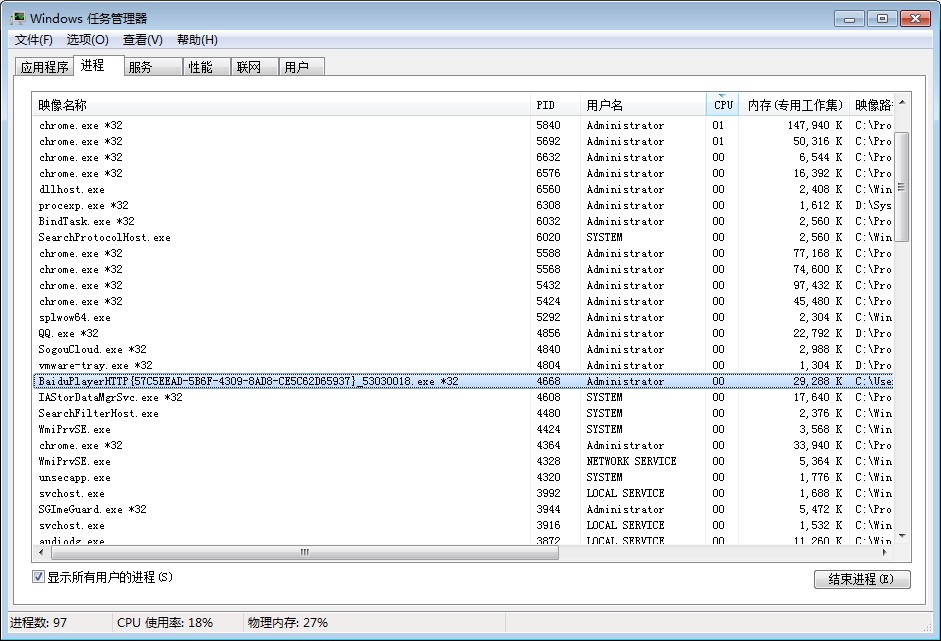Sort by the 内存(专用工作集) column header

(795, 105)
